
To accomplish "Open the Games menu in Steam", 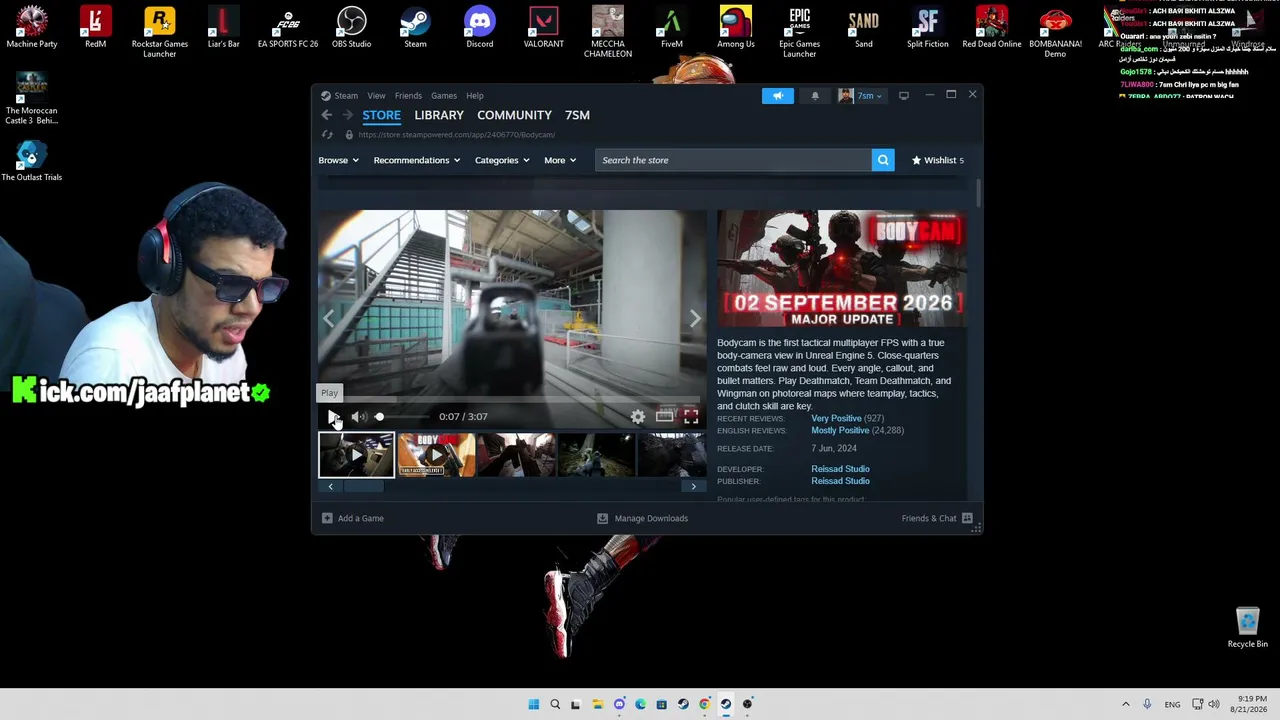I will [x=444, y=96].
